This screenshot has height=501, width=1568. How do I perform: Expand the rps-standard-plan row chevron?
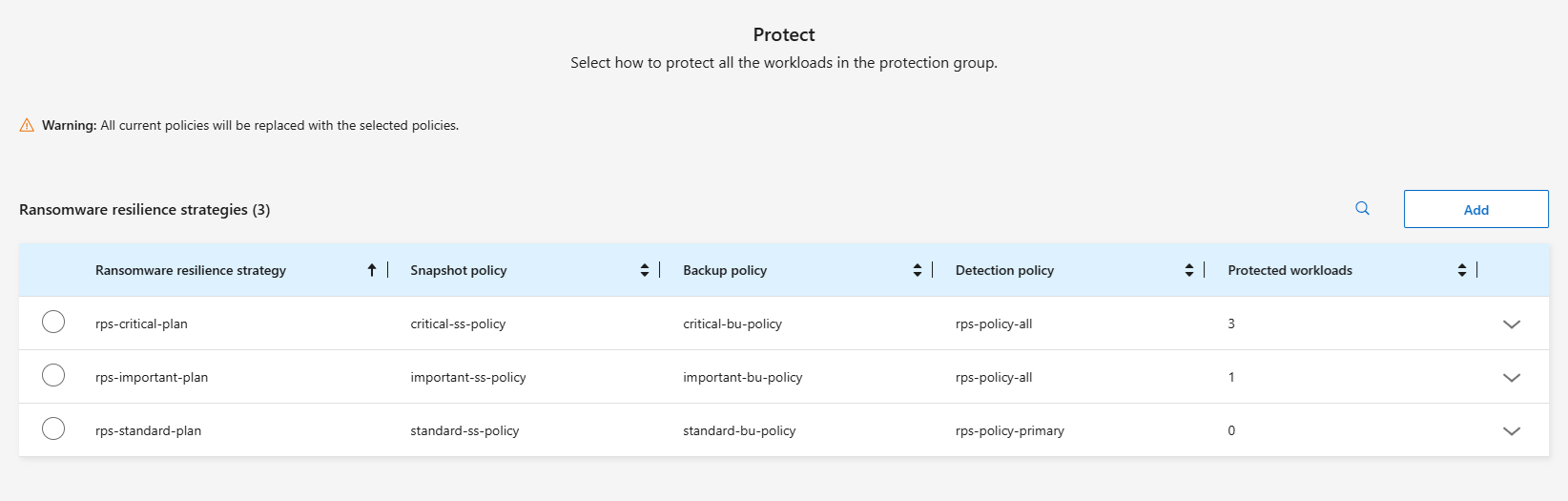point(1511,431)
